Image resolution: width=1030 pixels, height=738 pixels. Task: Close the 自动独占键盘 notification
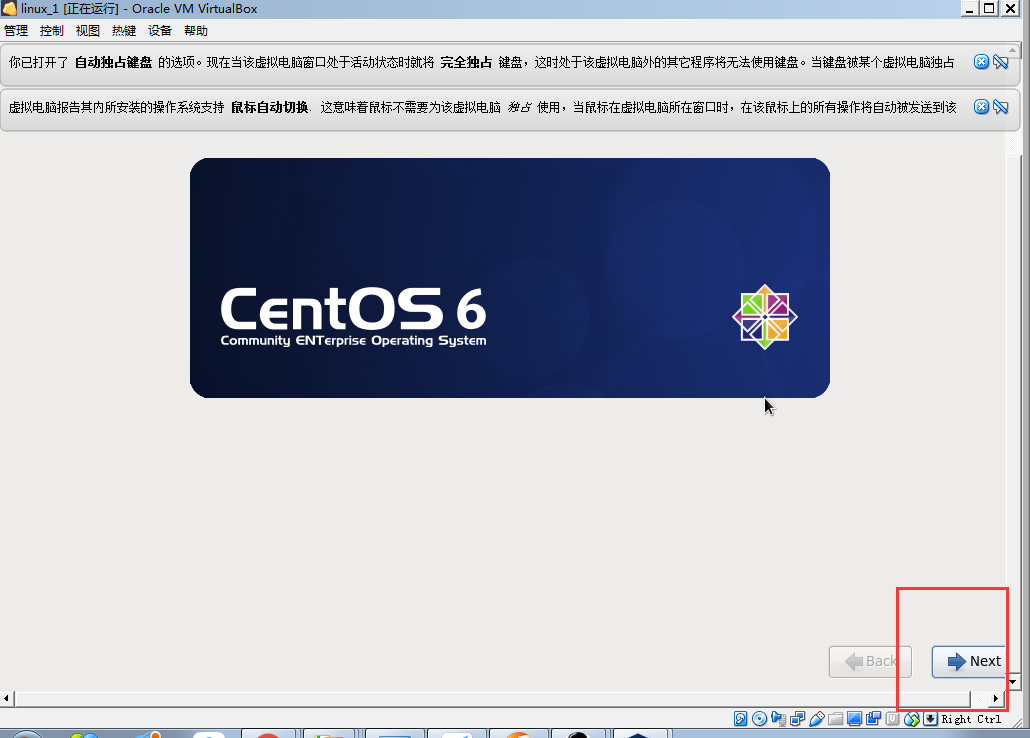coord(981,62)
